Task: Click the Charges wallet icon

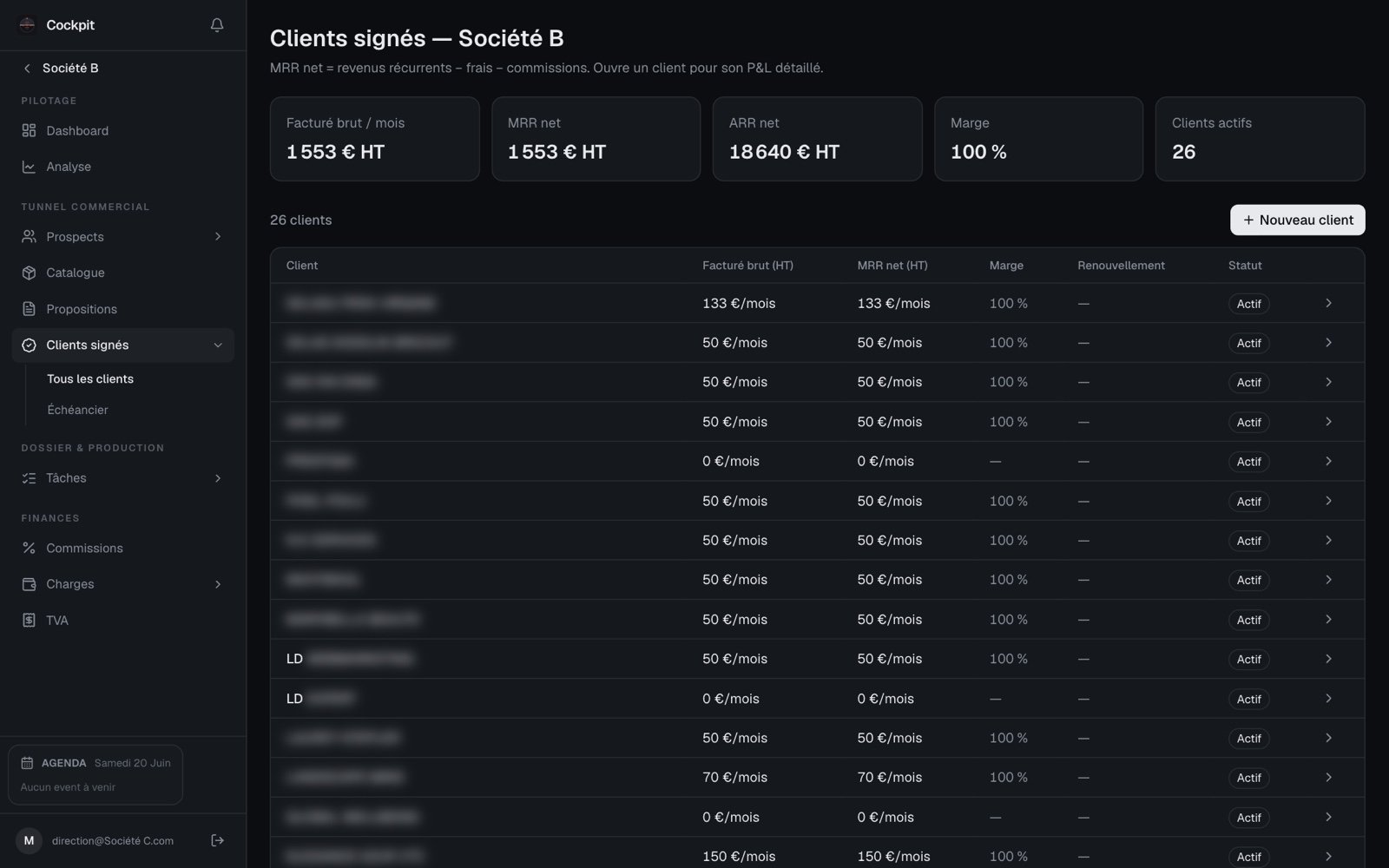Action: 29,584
